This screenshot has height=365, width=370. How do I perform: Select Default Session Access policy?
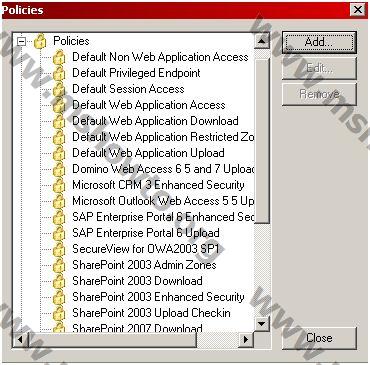point(128,89)
